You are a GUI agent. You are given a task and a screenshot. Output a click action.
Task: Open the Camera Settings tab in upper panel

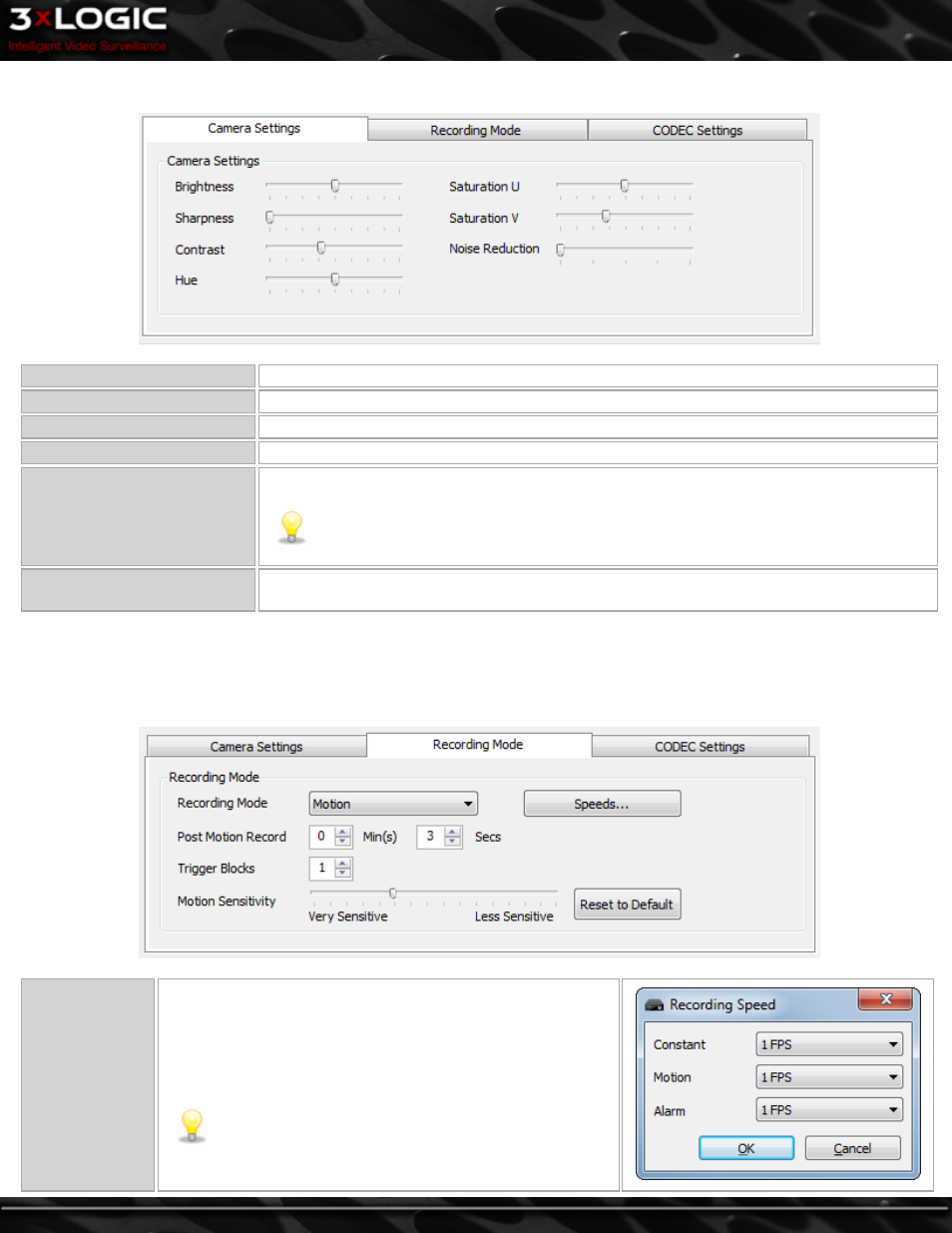[x=254, y=129]
